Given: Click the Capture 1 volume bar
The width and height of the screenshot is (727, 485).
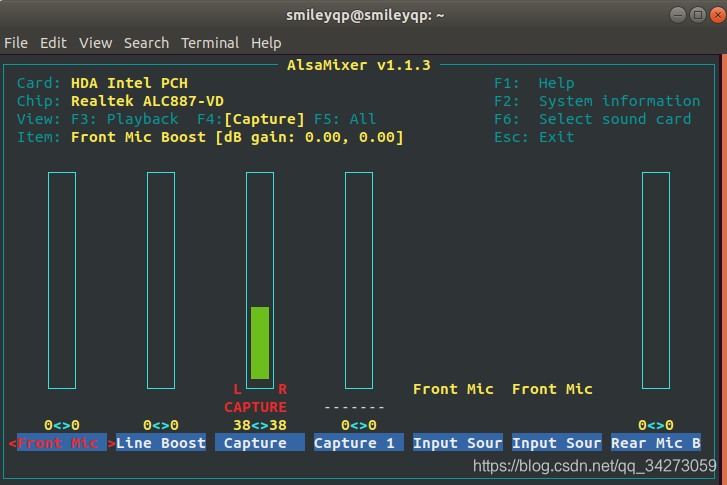Looking at the screenshot, I should pyautogui.click(x=359, y=281).
